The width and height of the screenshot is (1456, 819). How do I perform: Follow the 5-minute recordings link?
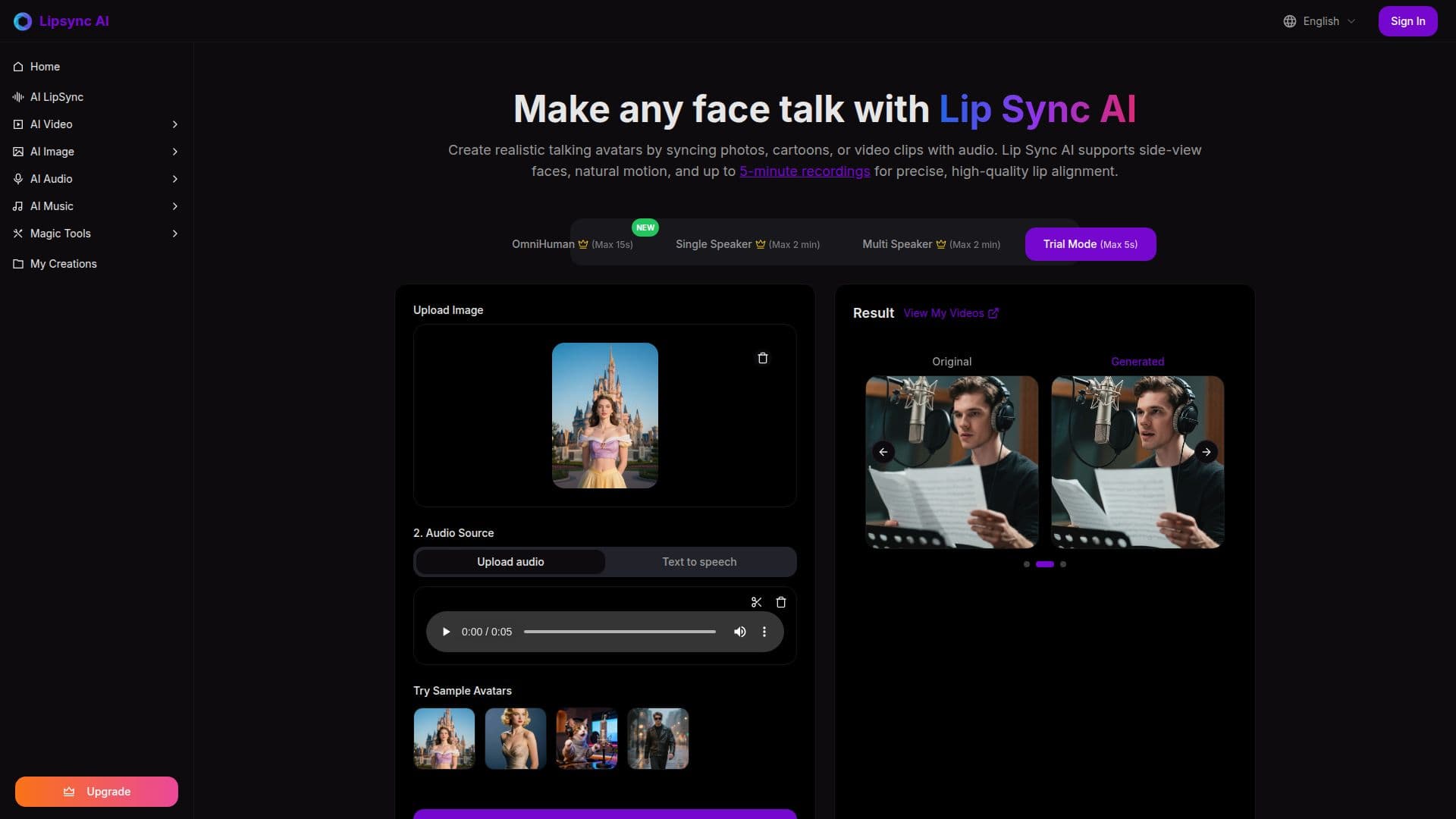(805, 171)
